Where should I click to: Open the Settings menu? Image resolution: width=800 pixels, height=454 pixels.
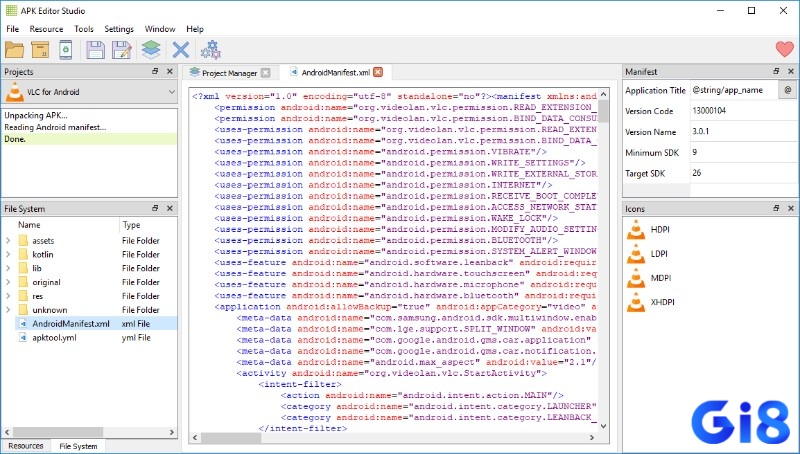119,29
